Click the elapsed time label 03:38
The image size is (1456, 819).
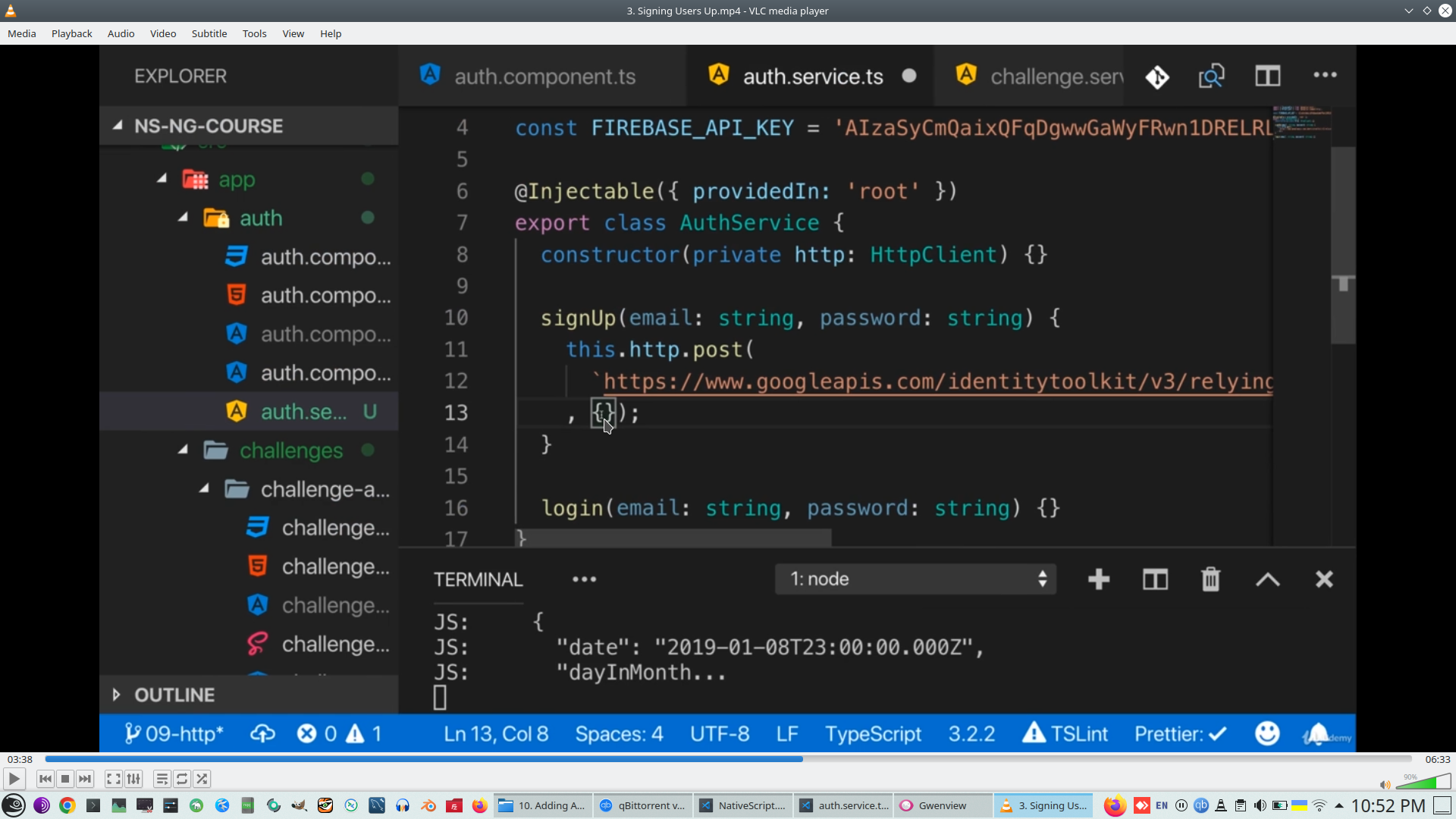pyautogui.click(x=20, y=759)
